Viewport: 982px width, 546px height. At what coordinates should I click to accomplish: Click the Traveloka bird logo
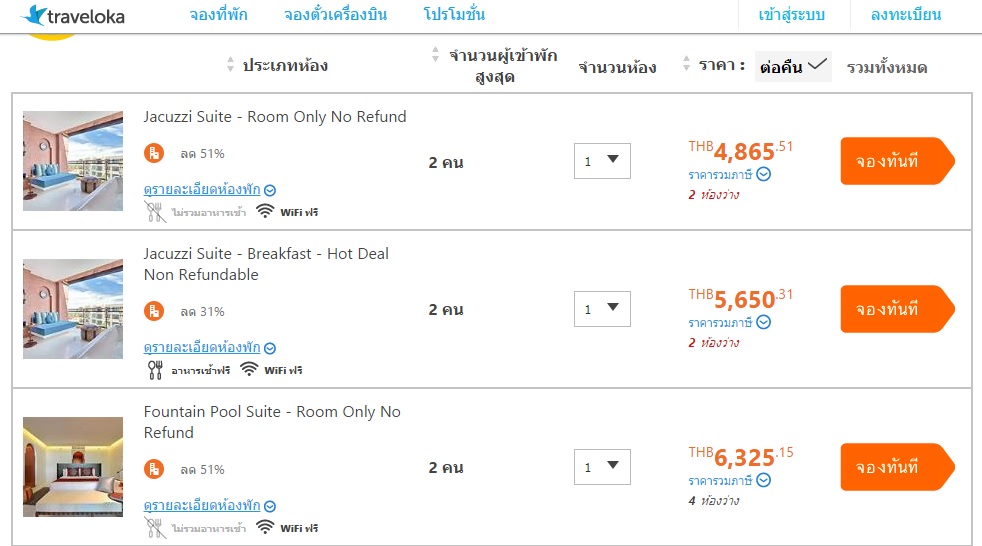tap(34, 15)
